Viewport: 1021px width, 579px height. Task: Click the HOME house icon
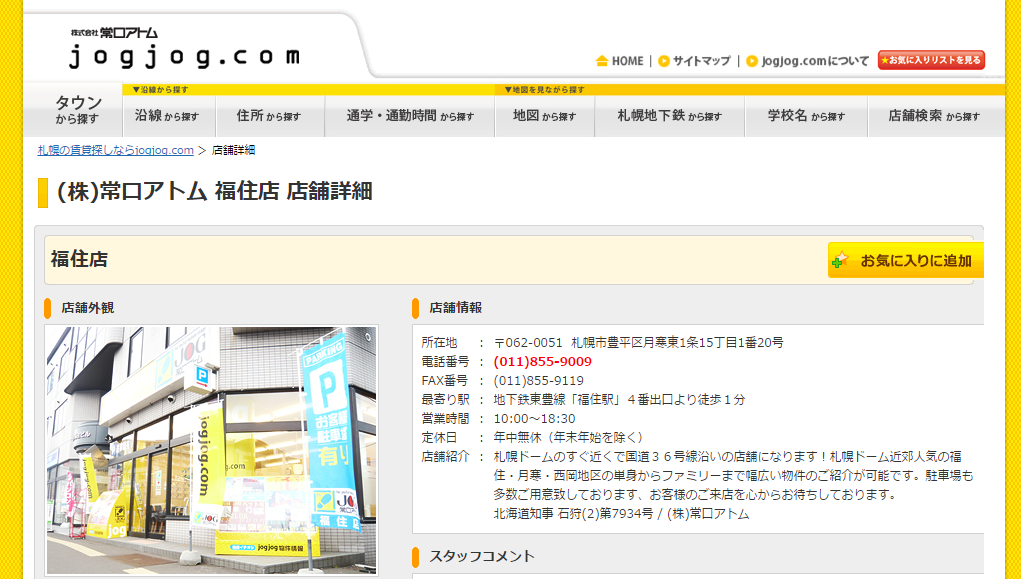(602, 61)
